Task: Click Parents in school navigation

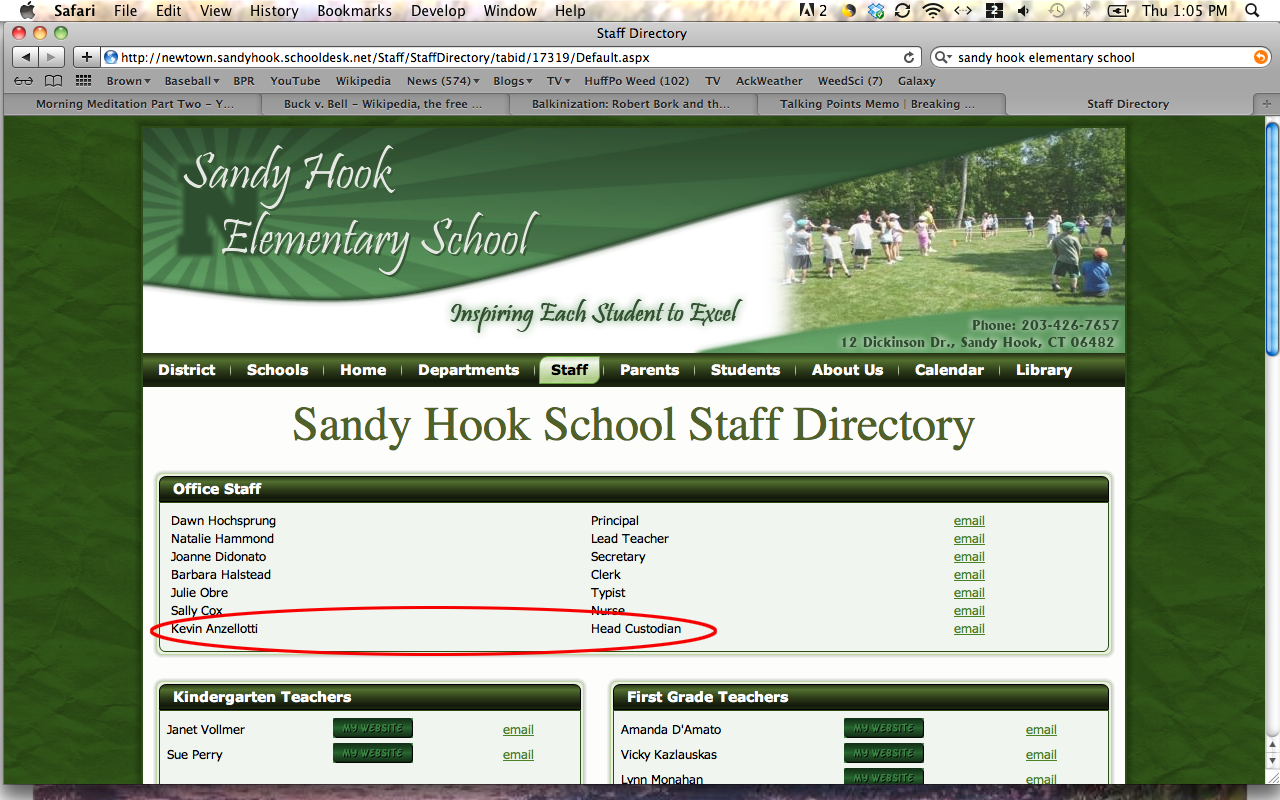Action: click(x=649, y=370)
